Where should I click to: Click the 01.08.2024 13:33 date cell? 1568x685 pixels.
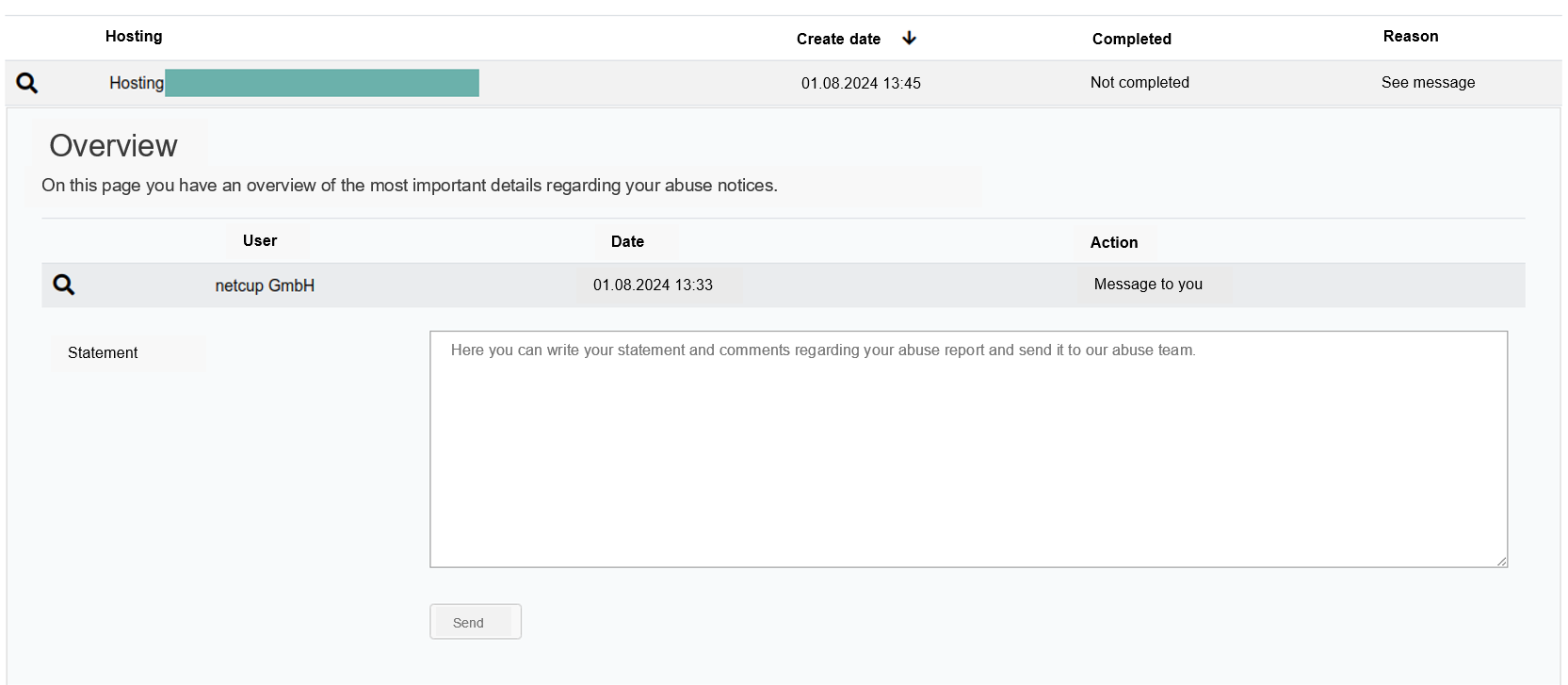pyautogui.click(x=653, y=285)
